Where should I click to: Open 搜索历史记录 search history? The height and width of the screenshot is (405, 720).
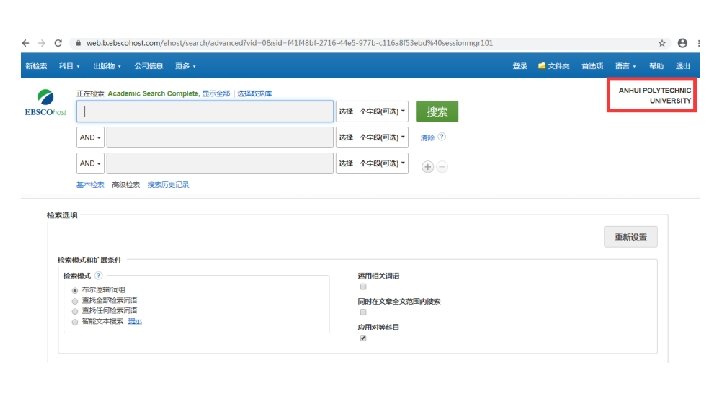(x=168, y=185)
